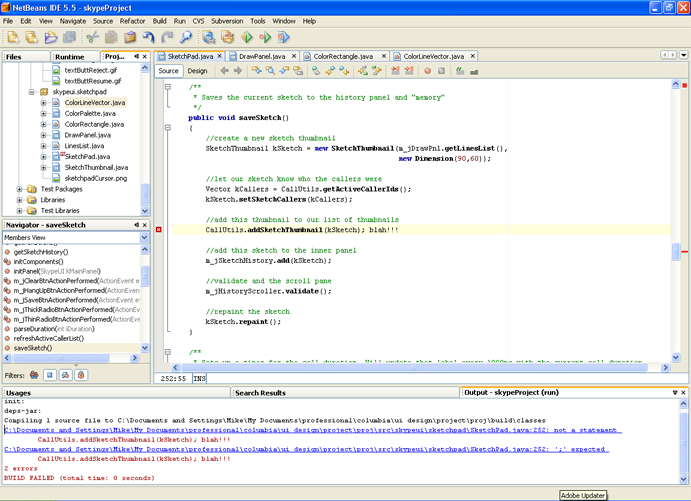Go forward using editor toolbar right arrow
Viewport: 691px width, 501px height.
[238, 71]
